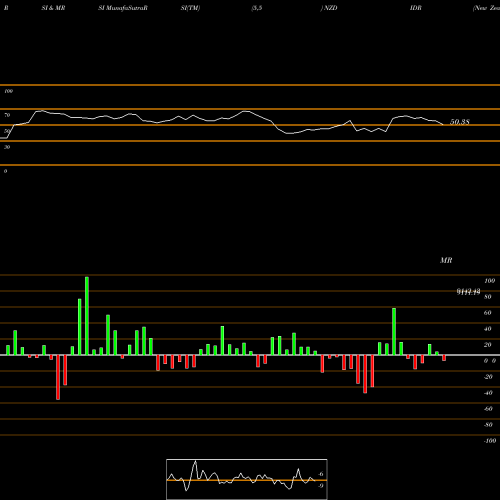Click the 60 label on MR axis
This screenshot has height=500, width=500.
coord(488,313)
